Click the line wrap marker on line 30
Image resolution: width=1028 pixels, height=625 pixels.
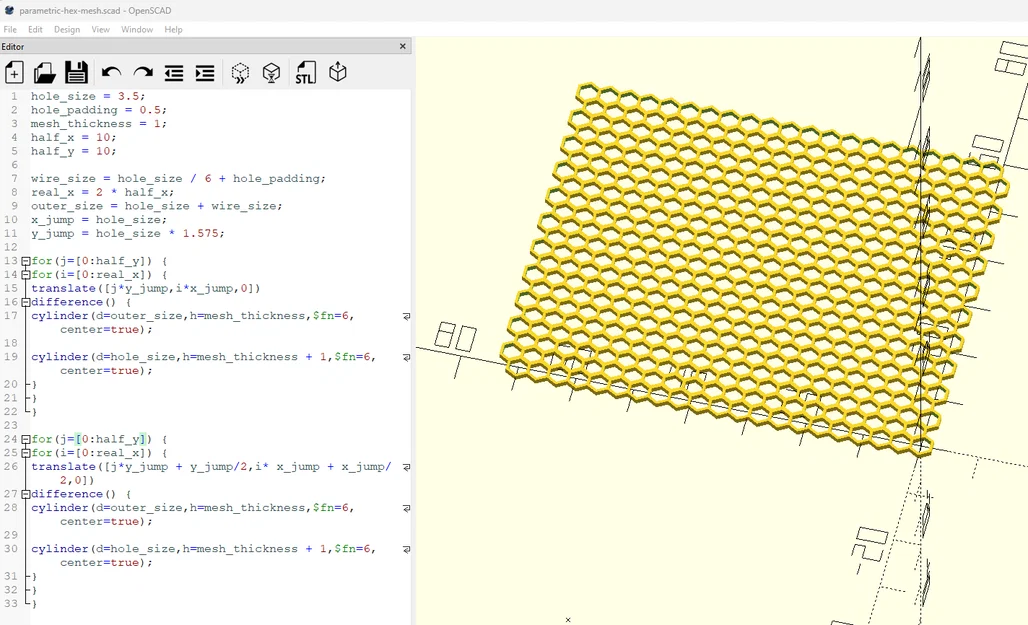pos(406,550)
